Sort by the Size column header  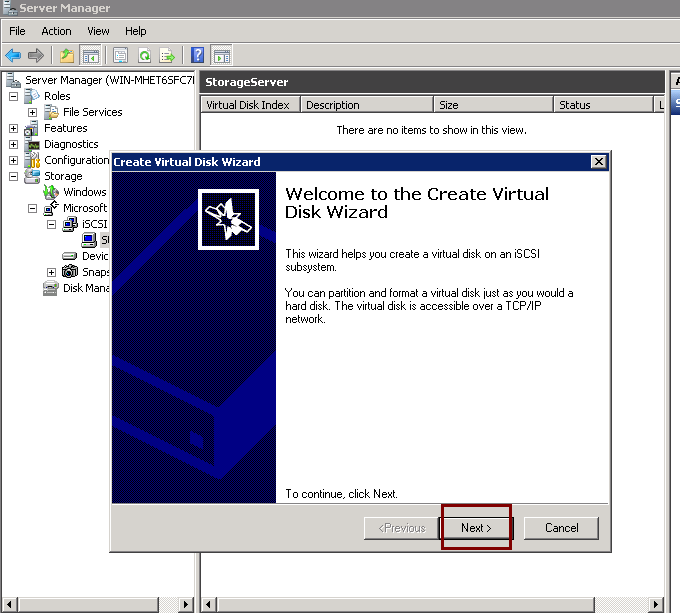(493, 105)
